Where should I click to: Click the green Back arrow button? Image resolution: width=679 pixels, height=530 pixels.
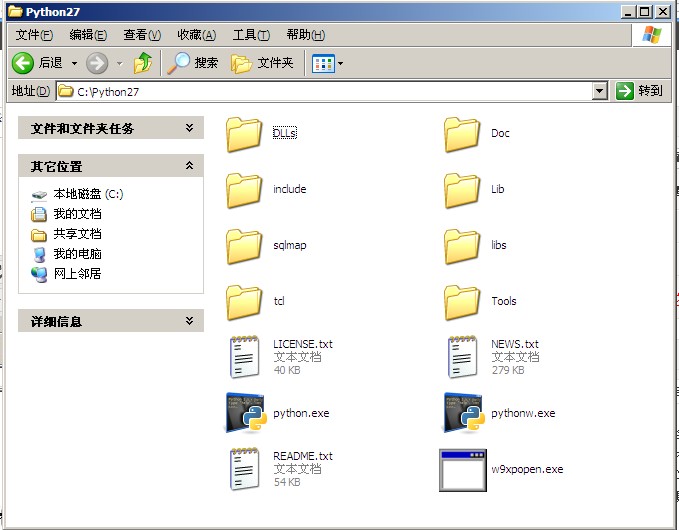point(23,63)
